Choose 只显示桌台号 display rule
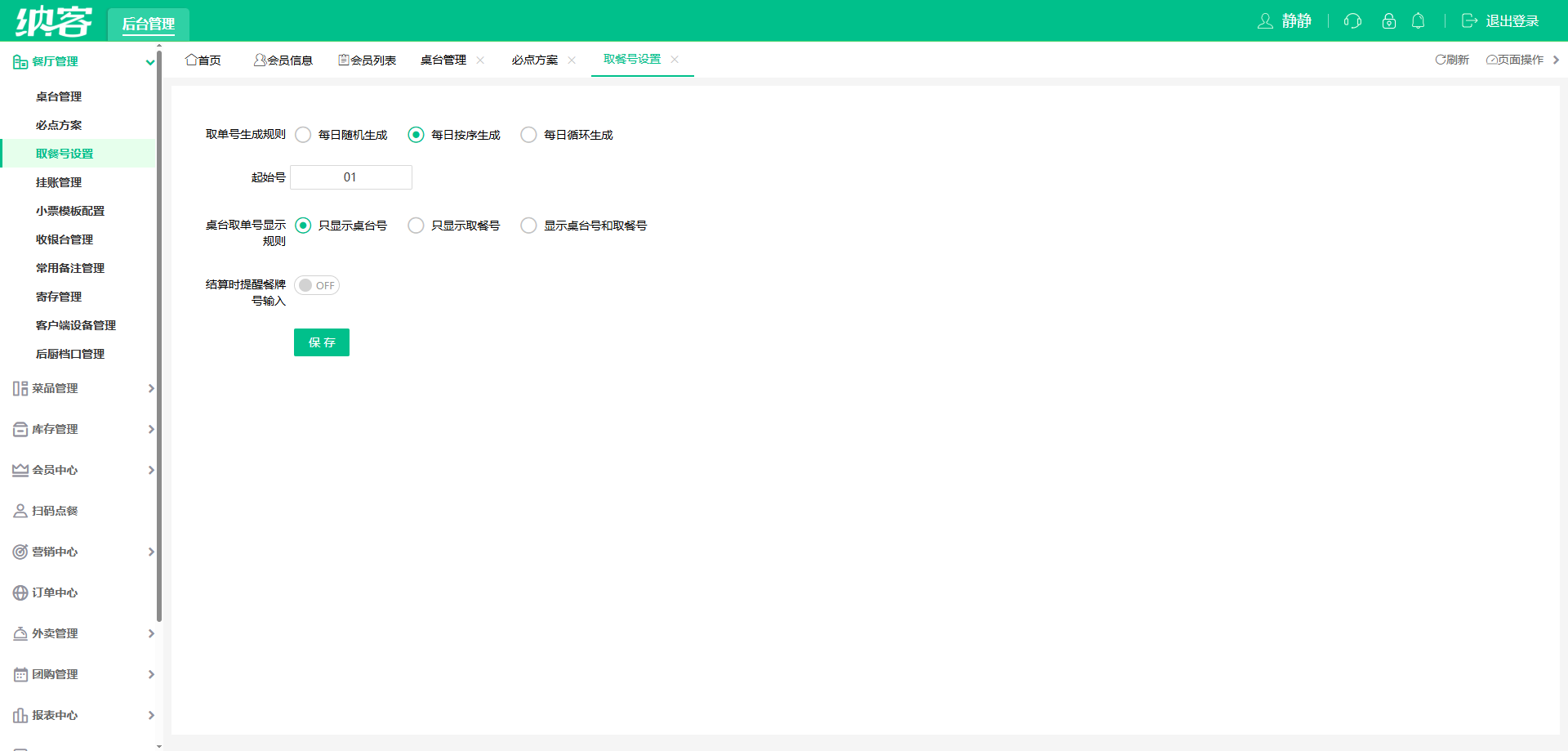This screenshot has height=751, width=1568. pos(303,226)
